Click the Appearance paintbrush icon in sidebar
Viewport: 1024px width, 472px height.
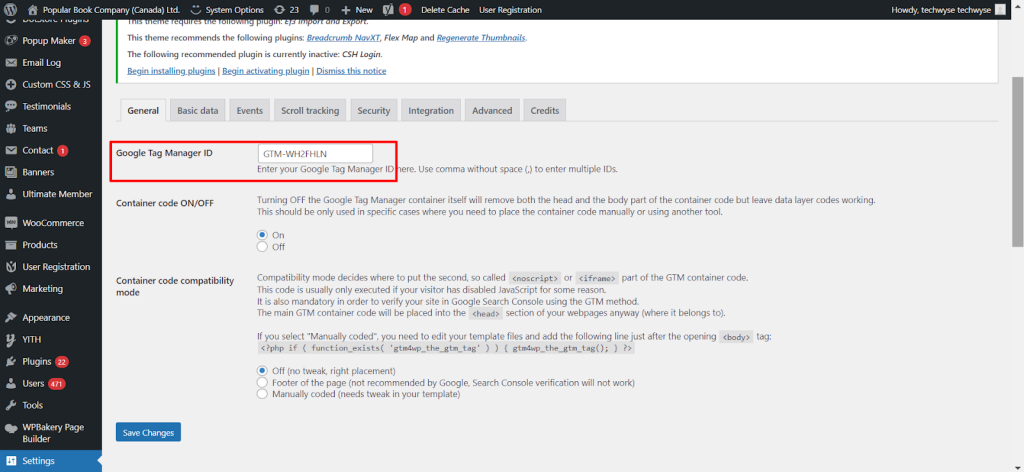pos(11,317)
